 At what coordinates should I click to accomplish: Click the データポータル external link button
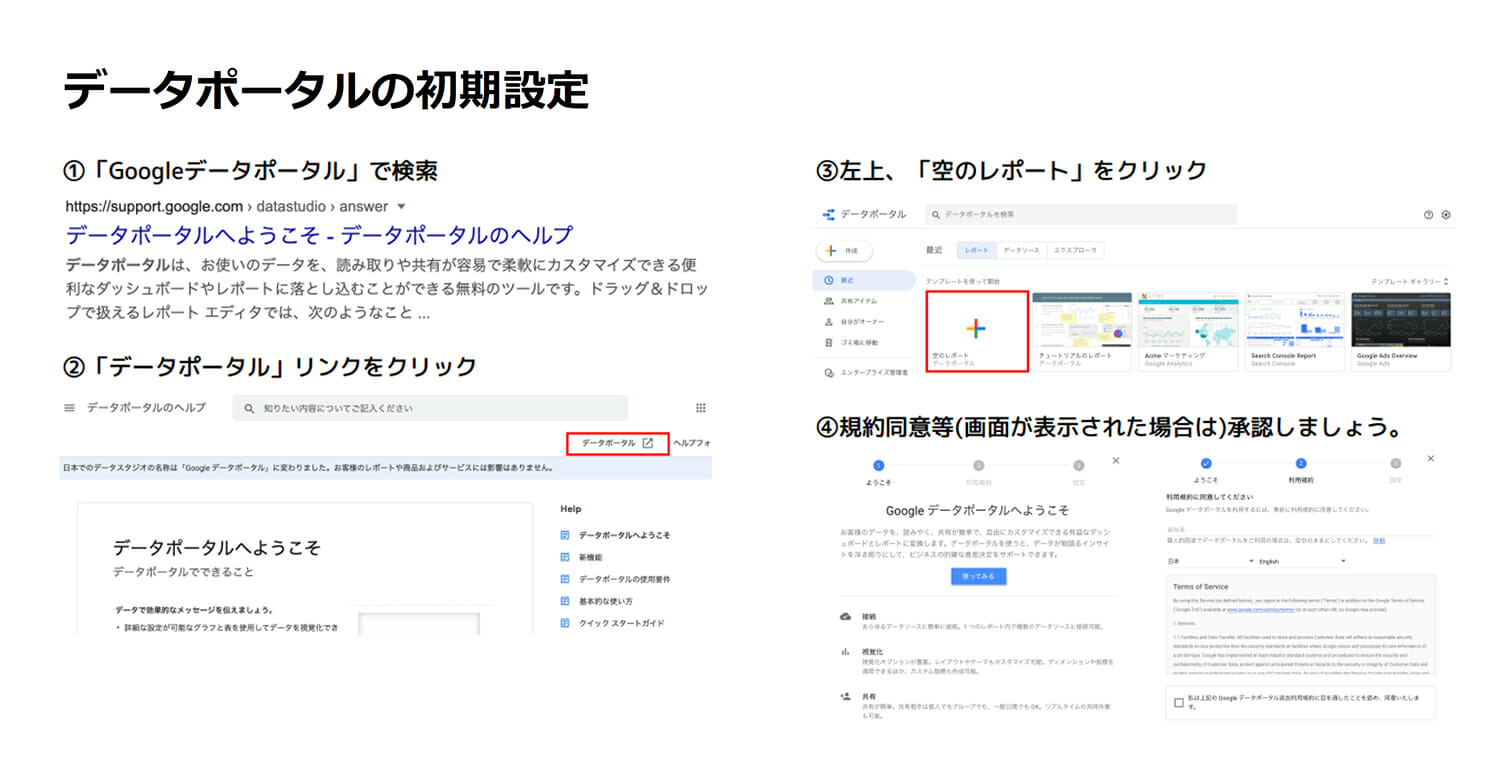point(617,443)
